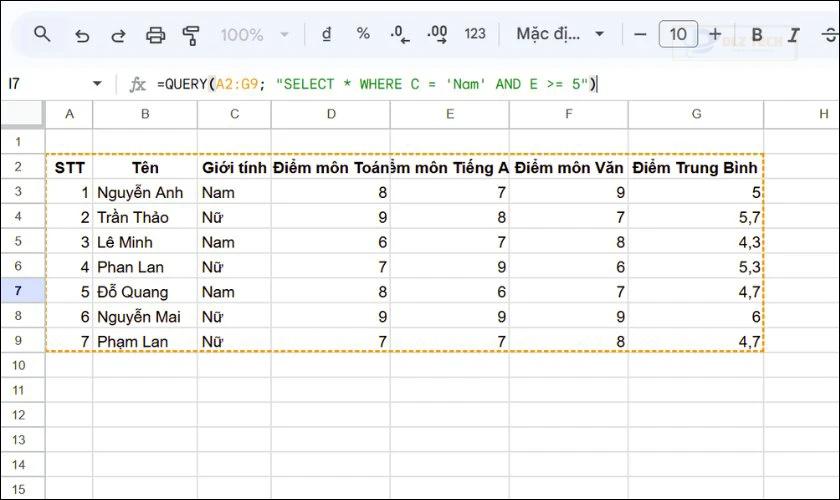
Task: Click cell with Phan Lan
Action: [x=145, y=266]
